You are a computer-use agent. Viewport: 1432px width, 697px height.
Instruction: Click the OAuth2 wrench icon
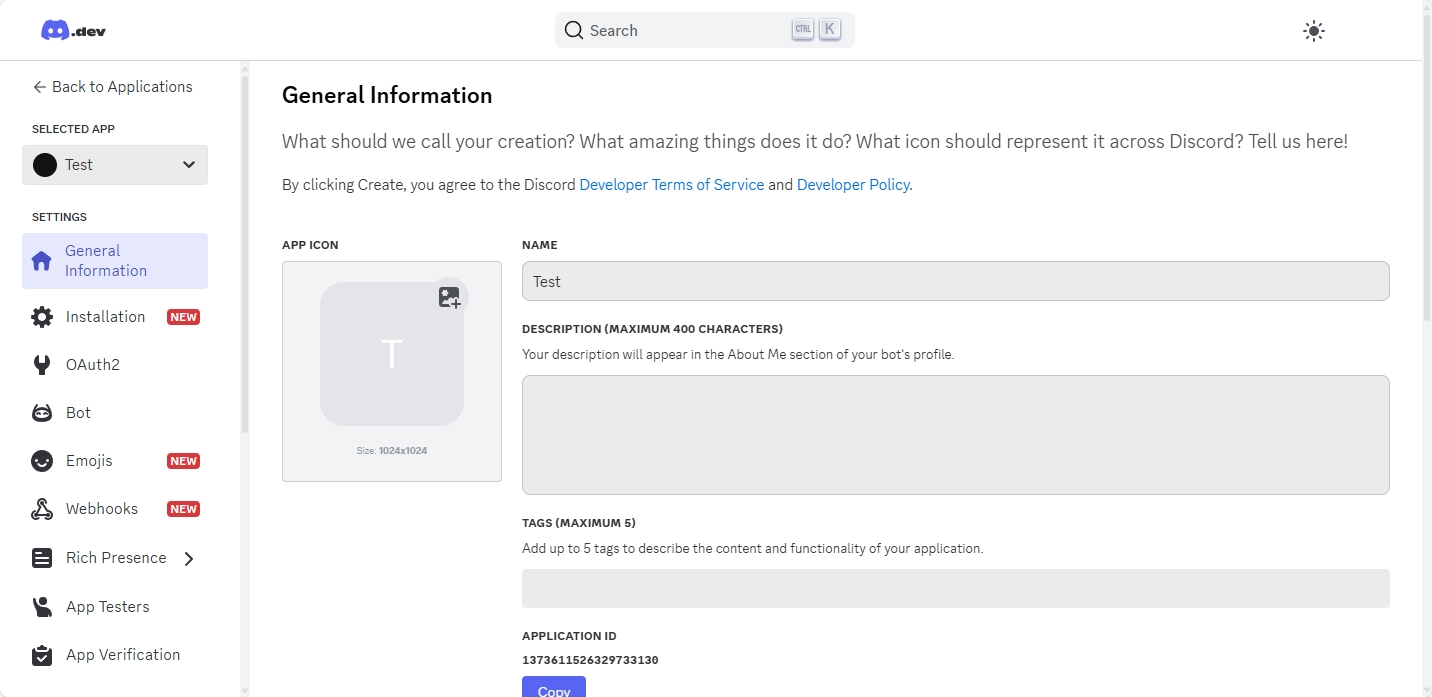(x=42, y=365)
